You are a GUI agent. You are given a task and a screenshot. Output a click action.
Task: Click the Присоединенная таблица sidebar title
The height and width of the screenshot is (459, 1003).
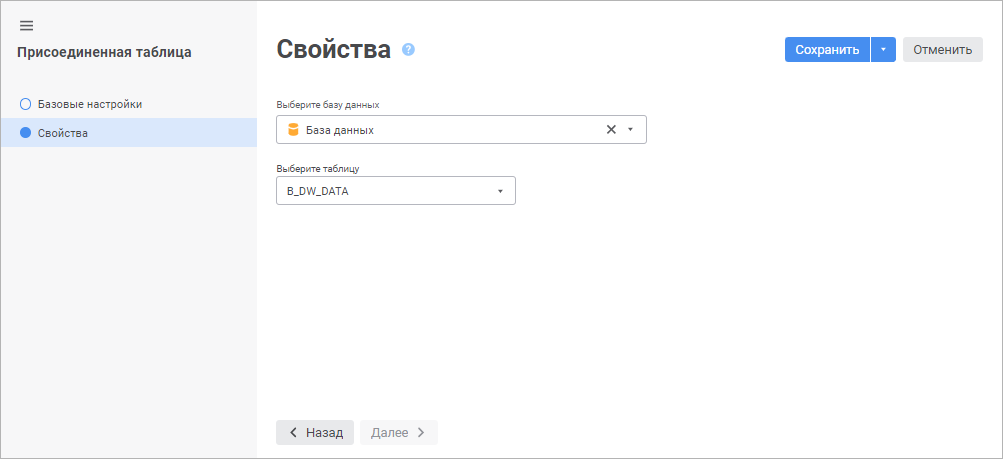click(x=104, y=52)
